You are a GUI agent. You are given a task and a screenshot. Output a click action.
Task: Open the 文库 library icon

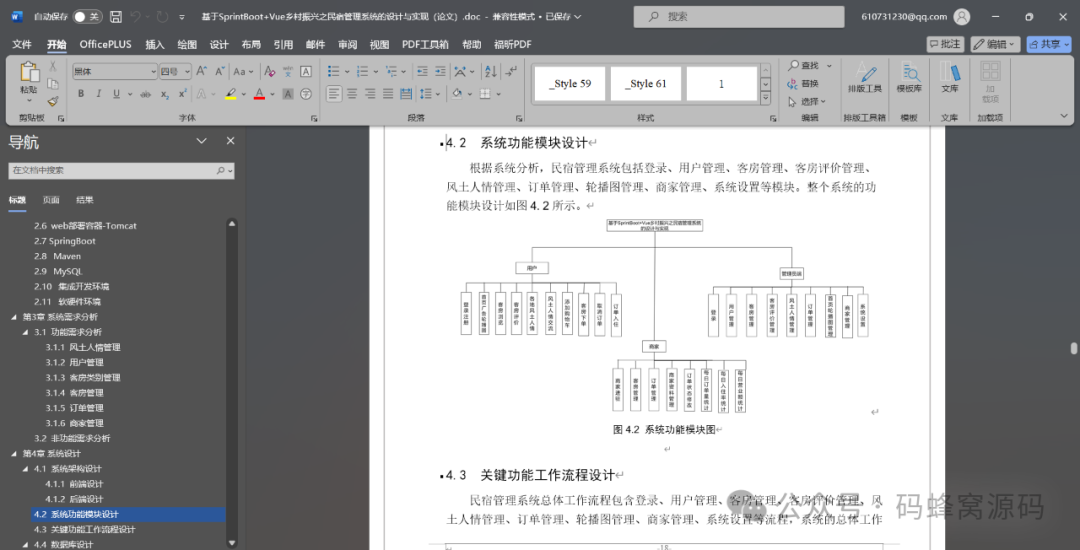click(x=950, y=78)
